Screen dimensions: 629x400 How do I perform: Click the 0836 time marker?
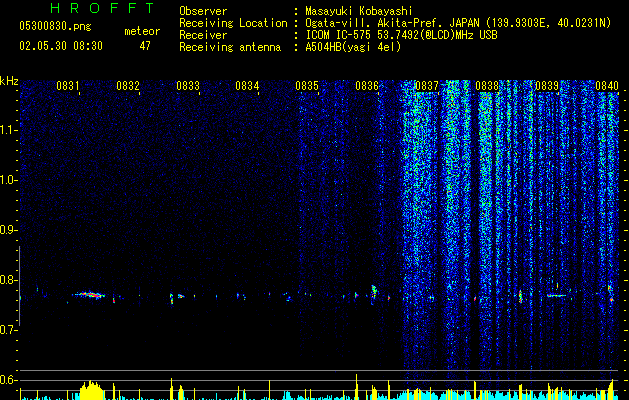(367, 86)
